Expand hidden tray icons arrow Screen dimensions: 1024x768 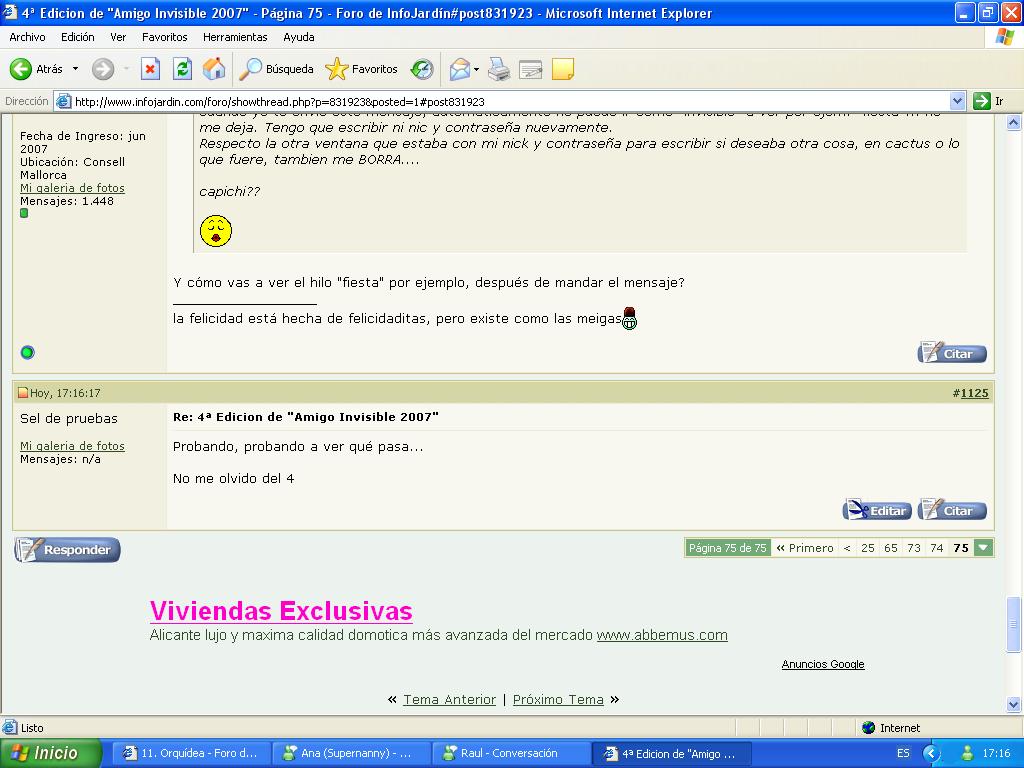931,753
